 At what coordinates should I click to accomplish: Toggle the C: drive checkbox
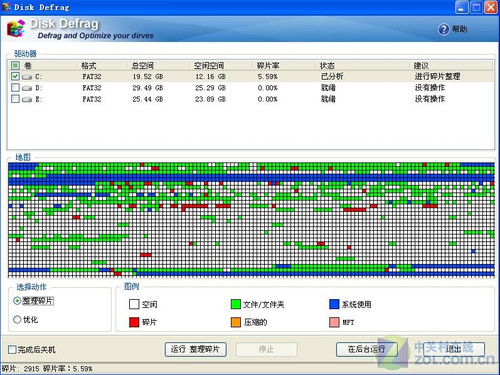click(x=15, y=76)
